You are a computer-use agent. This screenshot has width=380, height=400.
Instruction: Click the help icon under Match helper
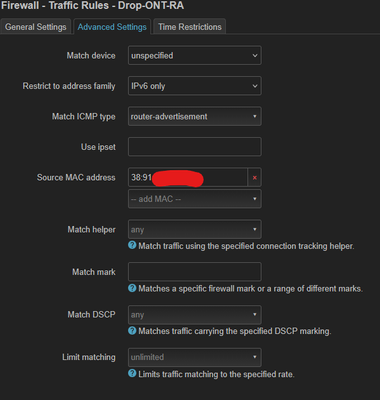(x=132, y=245)
